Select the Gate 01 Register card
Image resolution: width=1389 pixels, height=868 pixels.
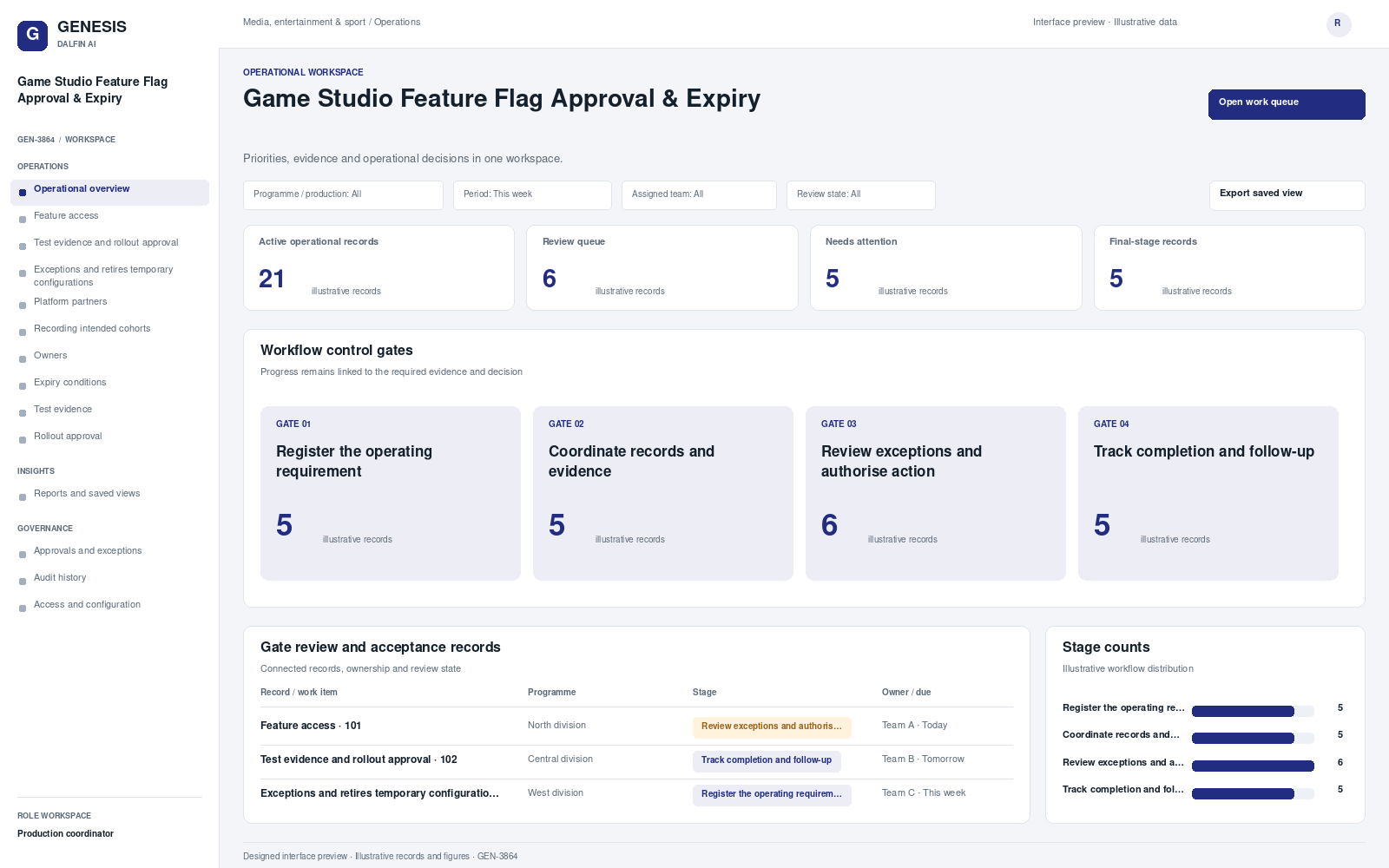tap(391, 493)
